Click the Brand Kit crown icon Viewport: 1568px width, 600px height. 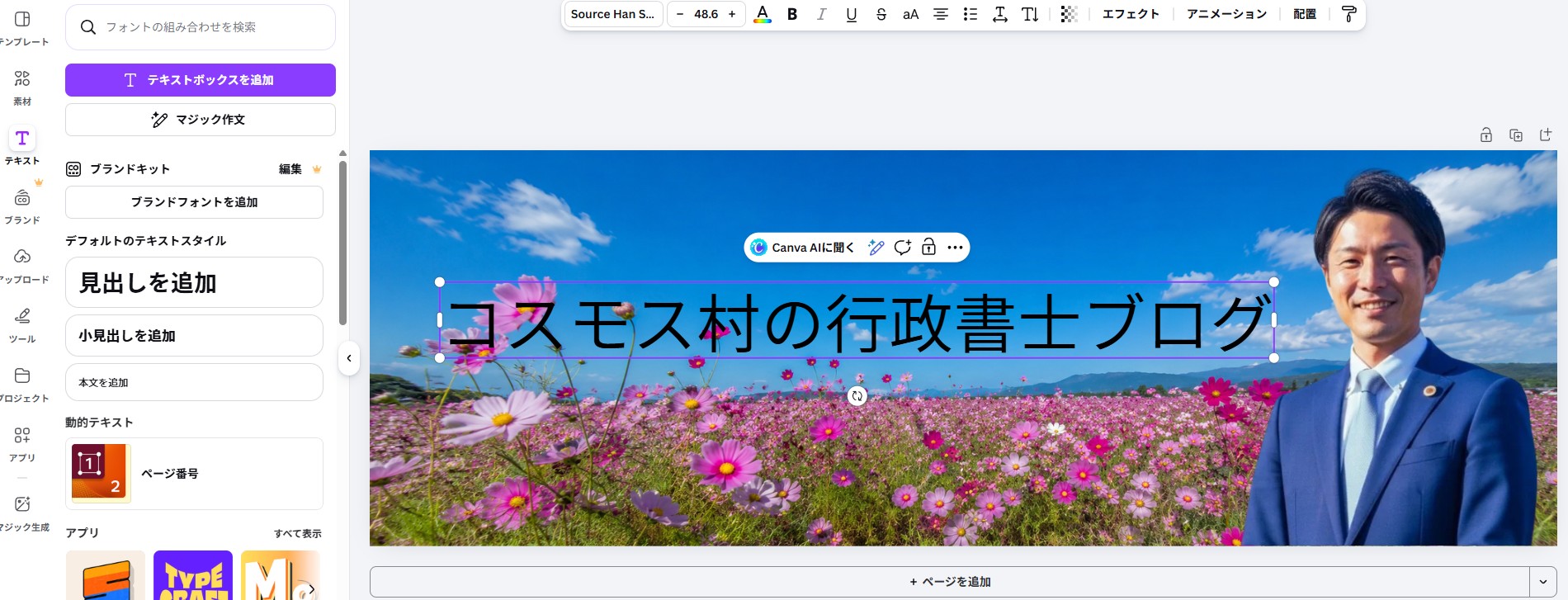pyautogui.click(x=317, y=169)
